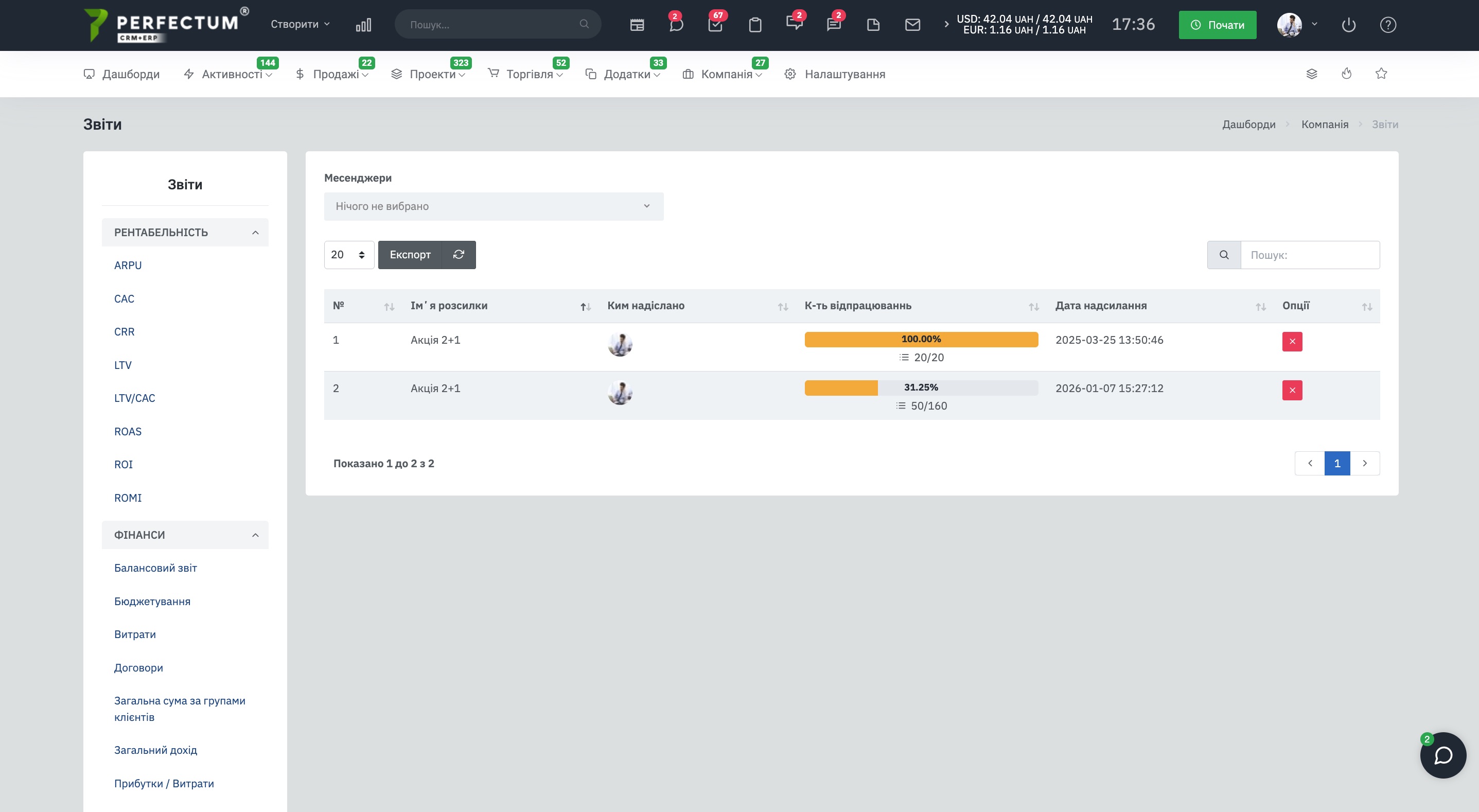Open the Месенджери dropdown selector
This screenshot has height=812, width=1479.
(x=493, y=206)
